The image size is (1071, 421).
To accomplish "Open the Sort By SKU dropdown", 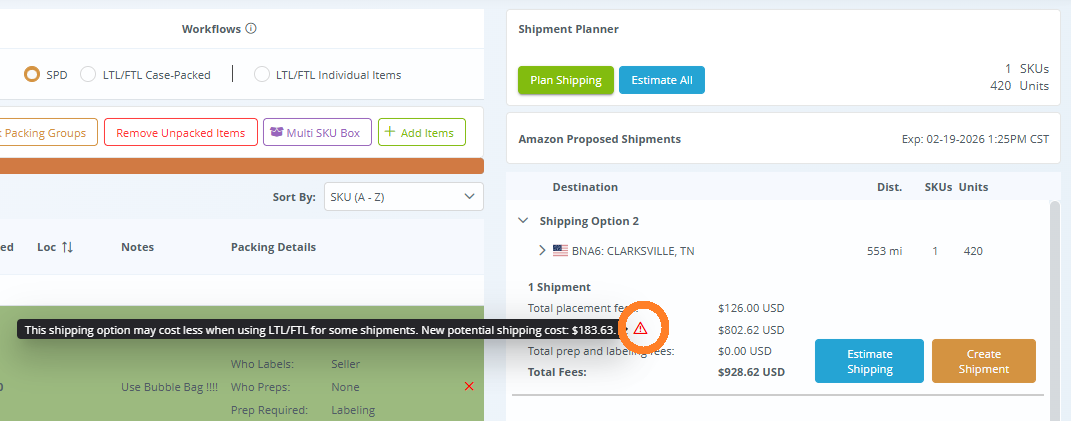I will tap(403, 197).
